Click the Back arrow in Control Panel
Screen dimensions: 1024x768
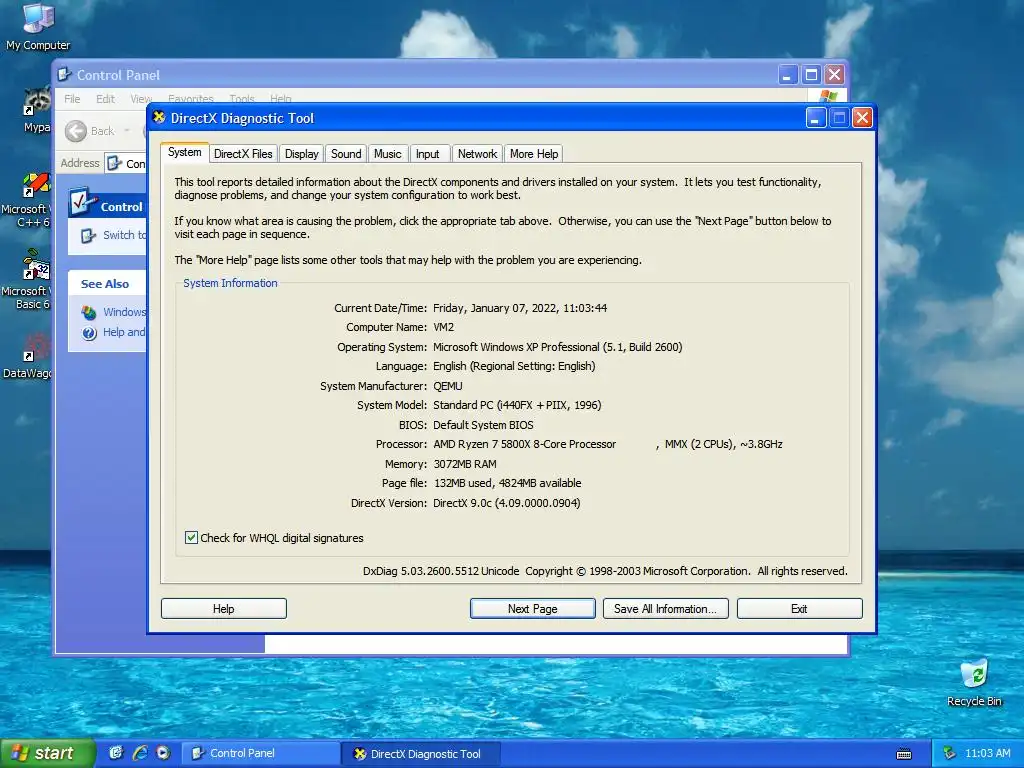click(76, 131)
